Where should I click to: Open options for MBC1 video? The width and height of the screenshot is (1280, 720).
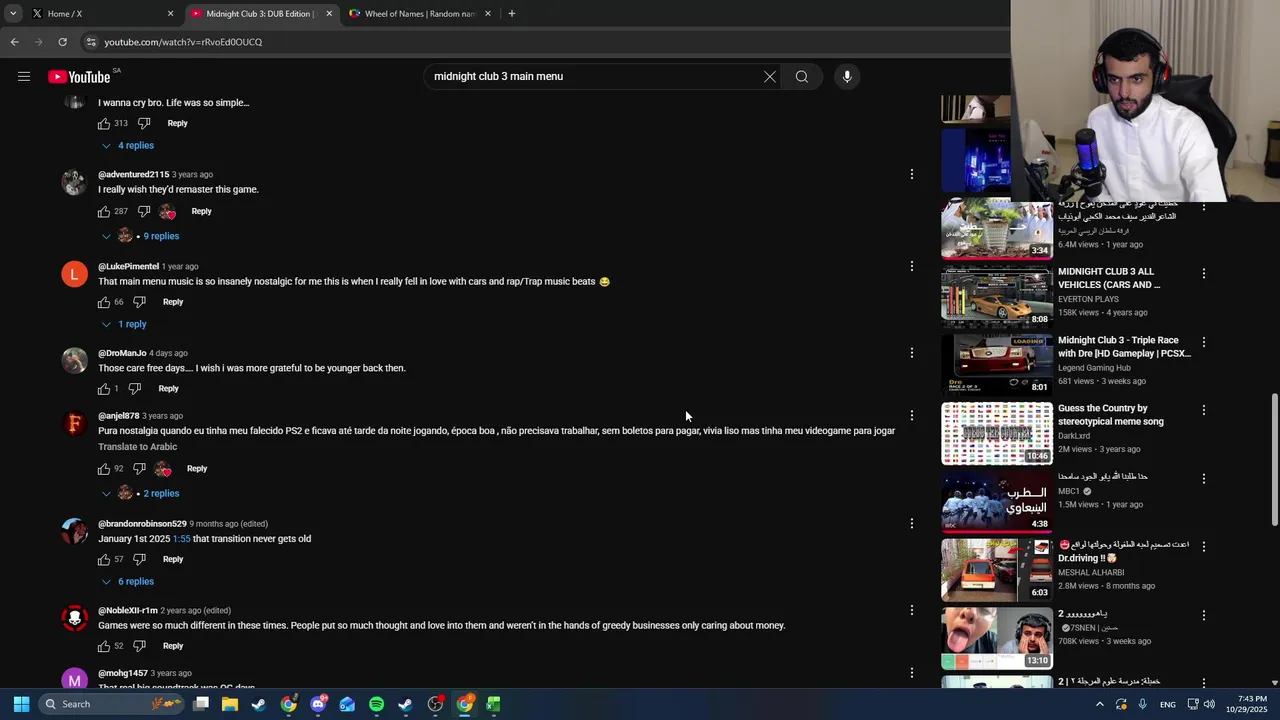click(x=1204, y=478)
